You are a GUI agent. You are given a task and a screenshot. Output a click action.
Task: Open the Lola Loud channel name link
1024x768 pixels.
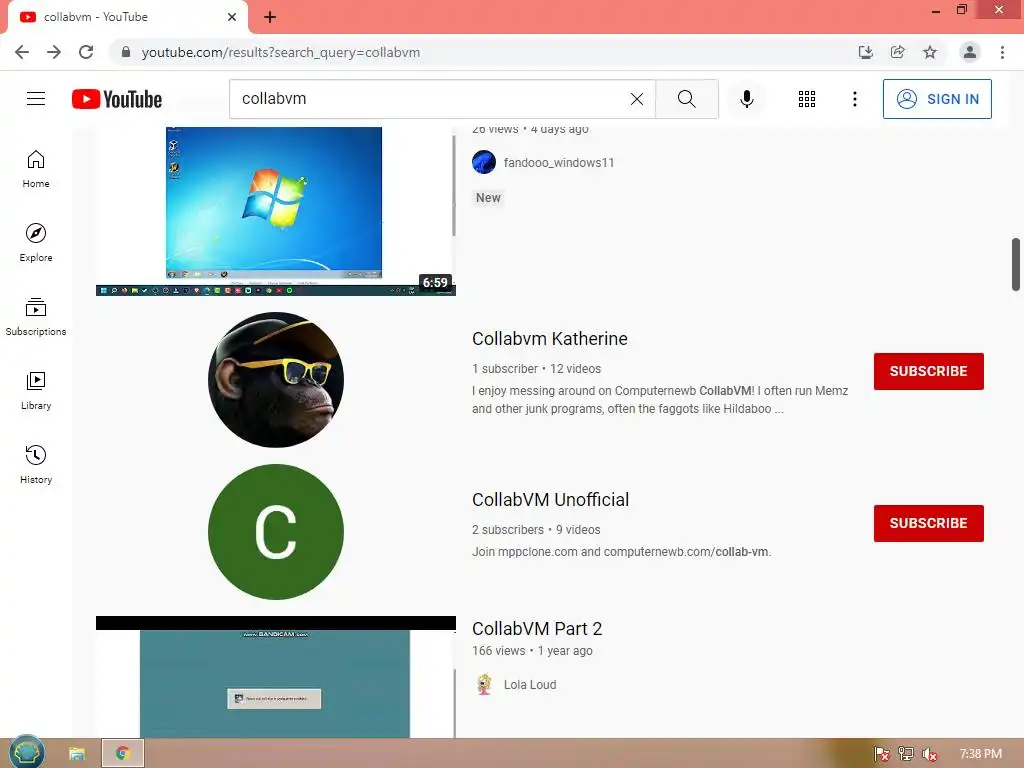(530, 684)
